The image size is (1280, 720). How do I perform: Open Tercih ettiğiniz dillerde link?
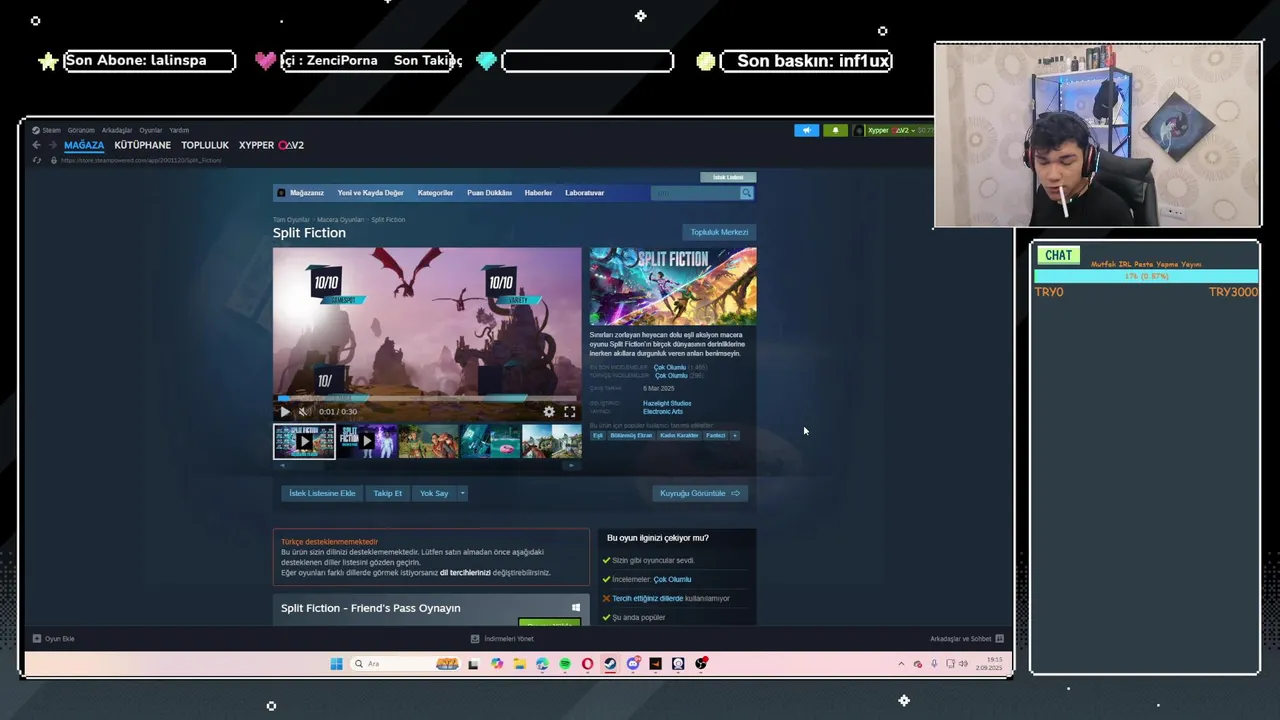pyautogui.click(x=648, y=598)
